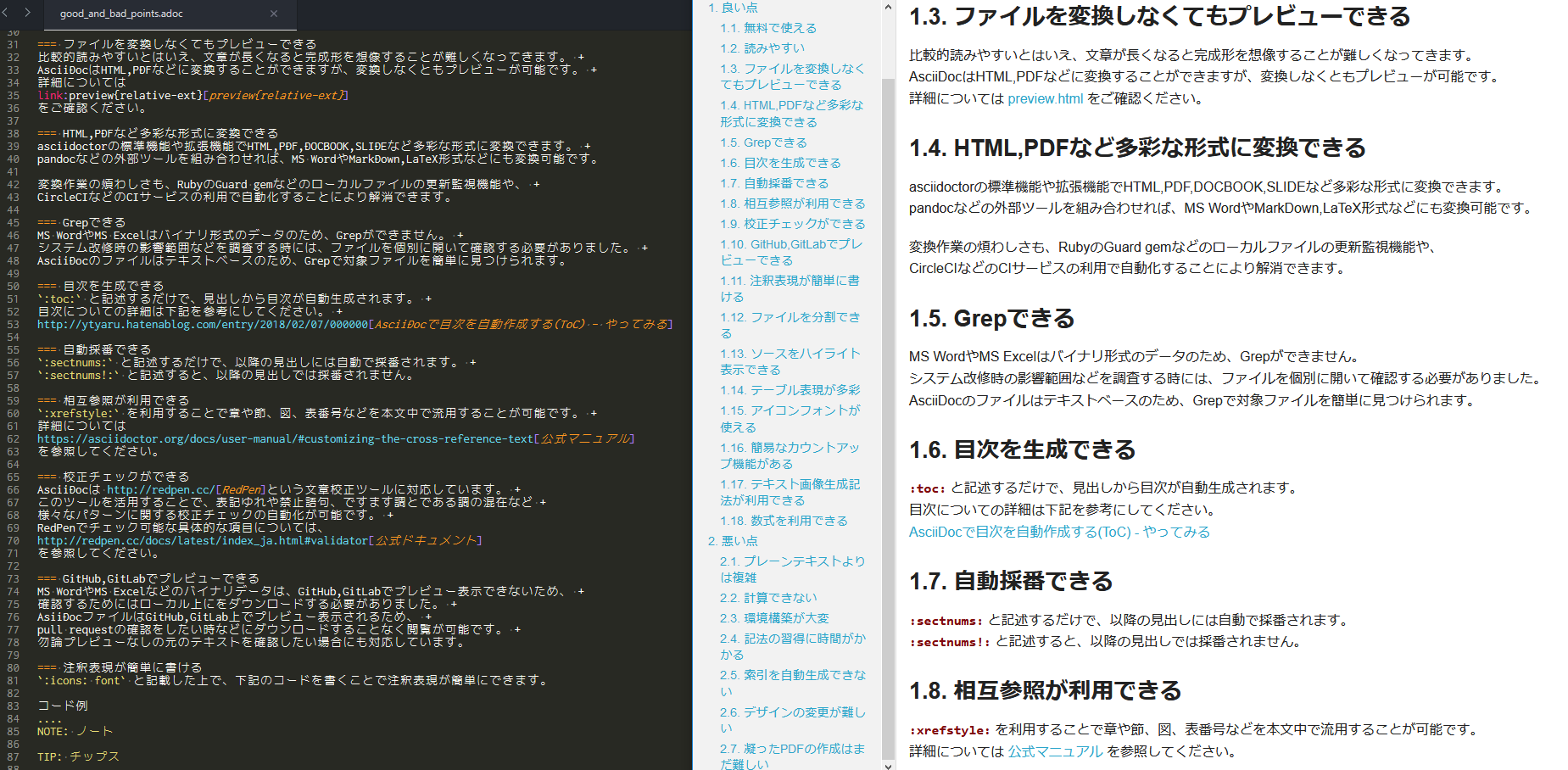
Task: Close the good_and_bad_points.adoc tab
Action: pos(273,14)
